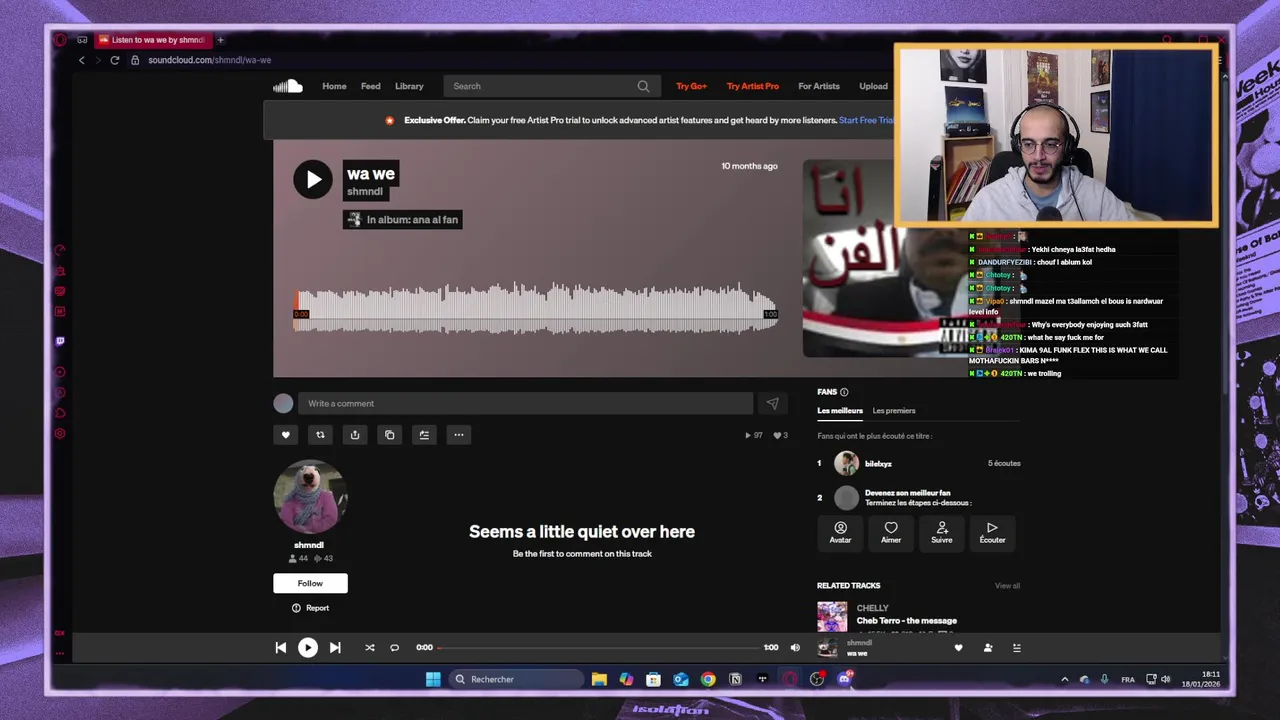Go back in the browser
This screenshot has height=720, width=1280.
pyautogui.click(x=82, y=60)
